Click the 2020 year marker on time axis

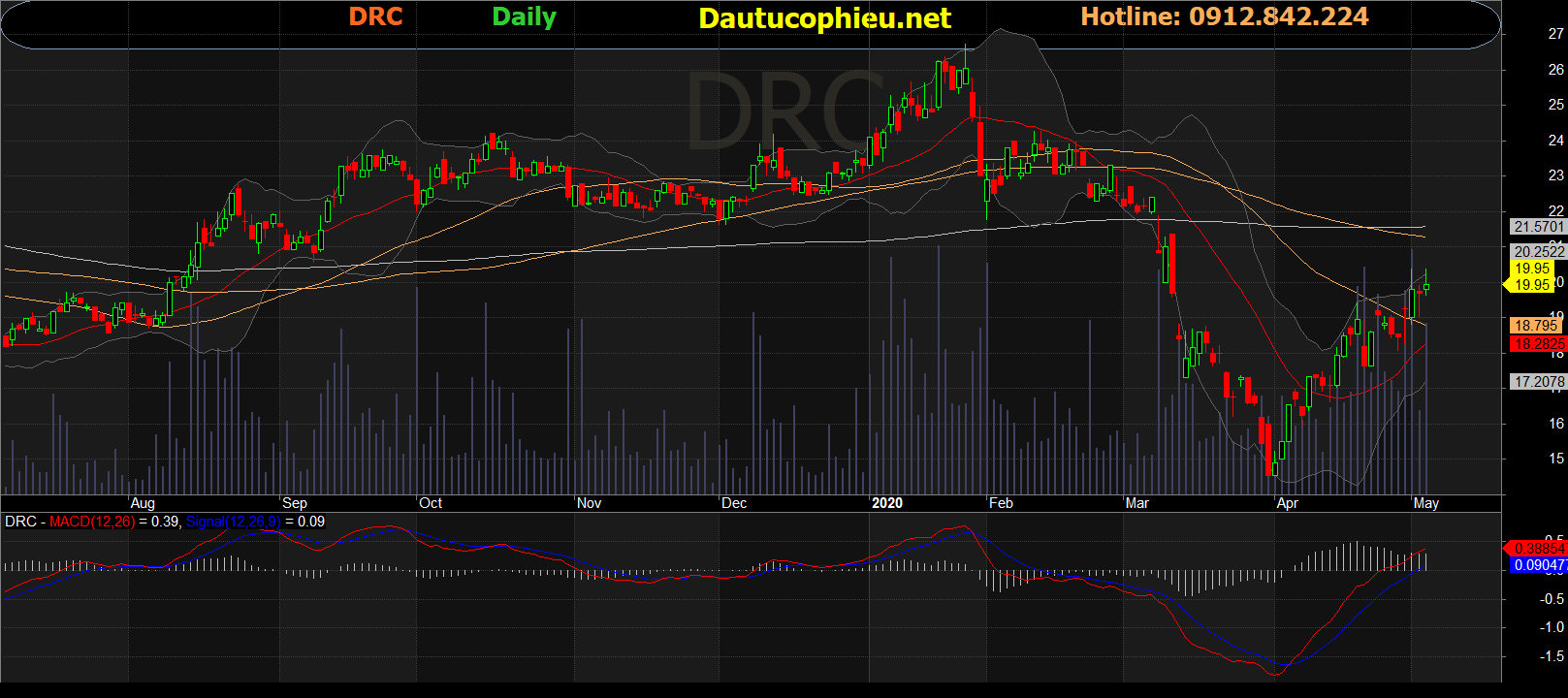point(886,503)
